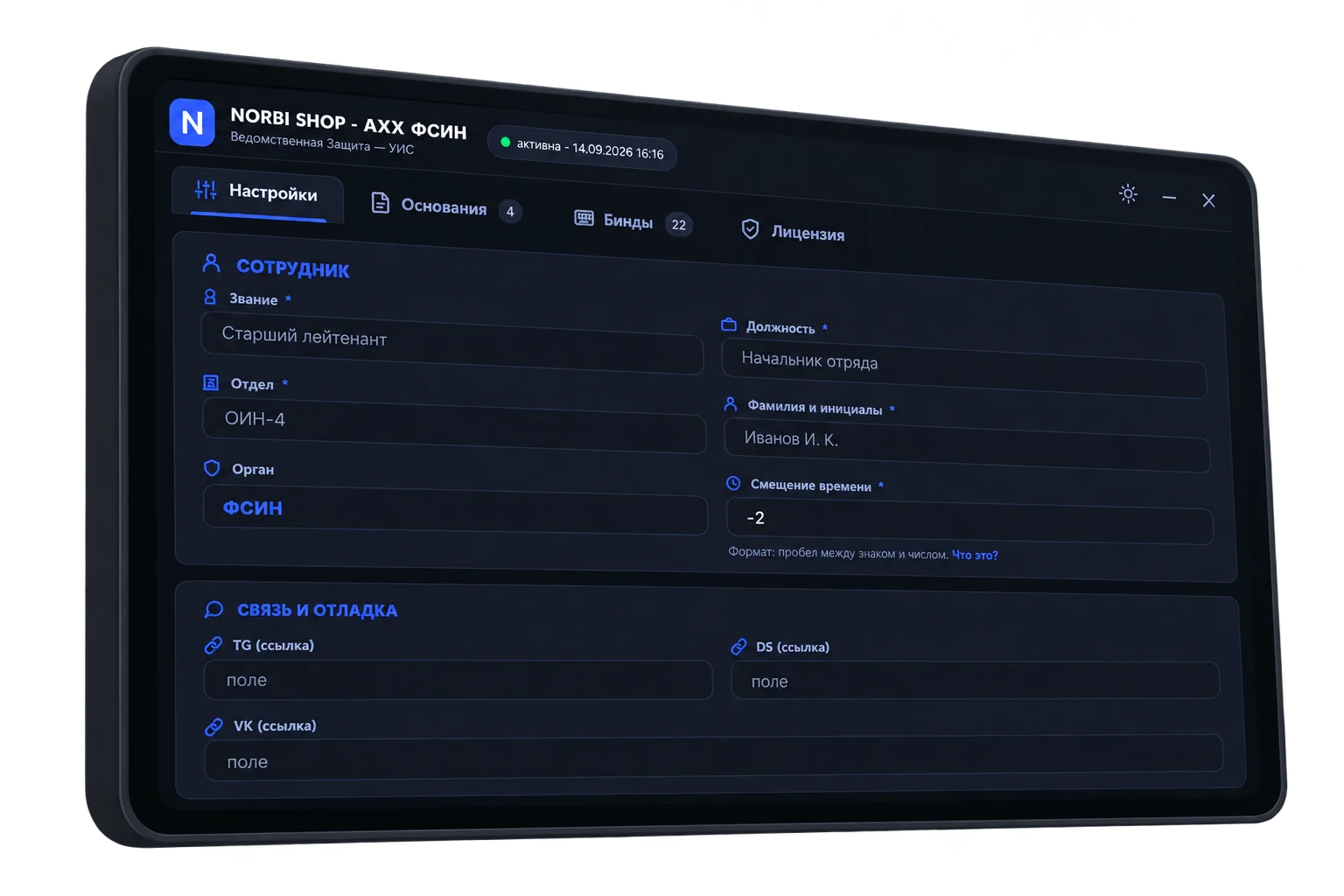Click the link icon beside DS (ссылка)
This screenshot has height=896, width=1344.
[x=738, y=647]
